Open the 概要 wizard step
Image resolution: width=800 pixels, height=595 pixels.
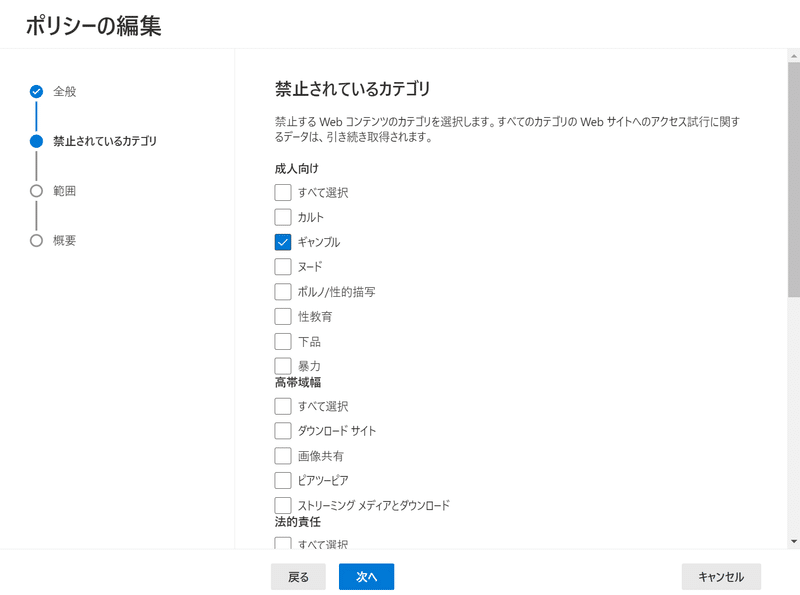coord(64,240)
